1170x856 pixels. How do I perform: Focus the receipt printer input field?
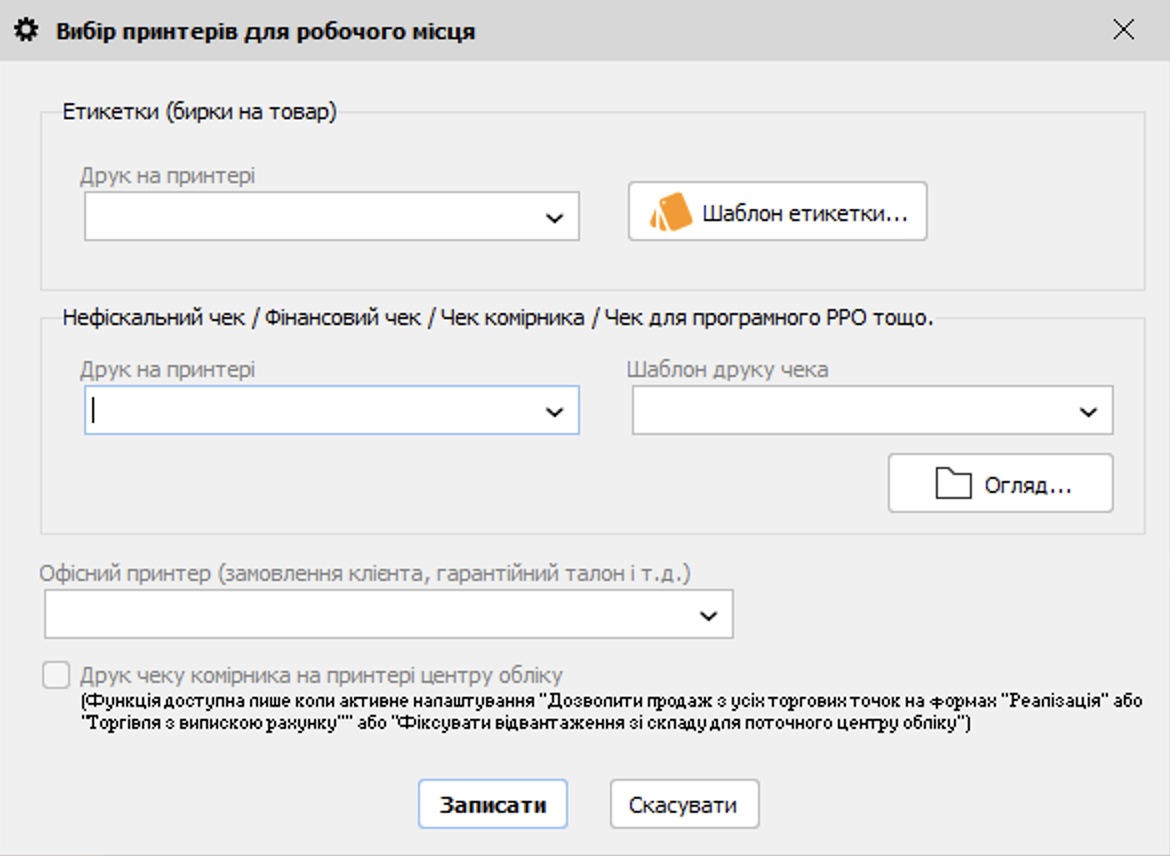pyautogui.click(x=310, y=411)
